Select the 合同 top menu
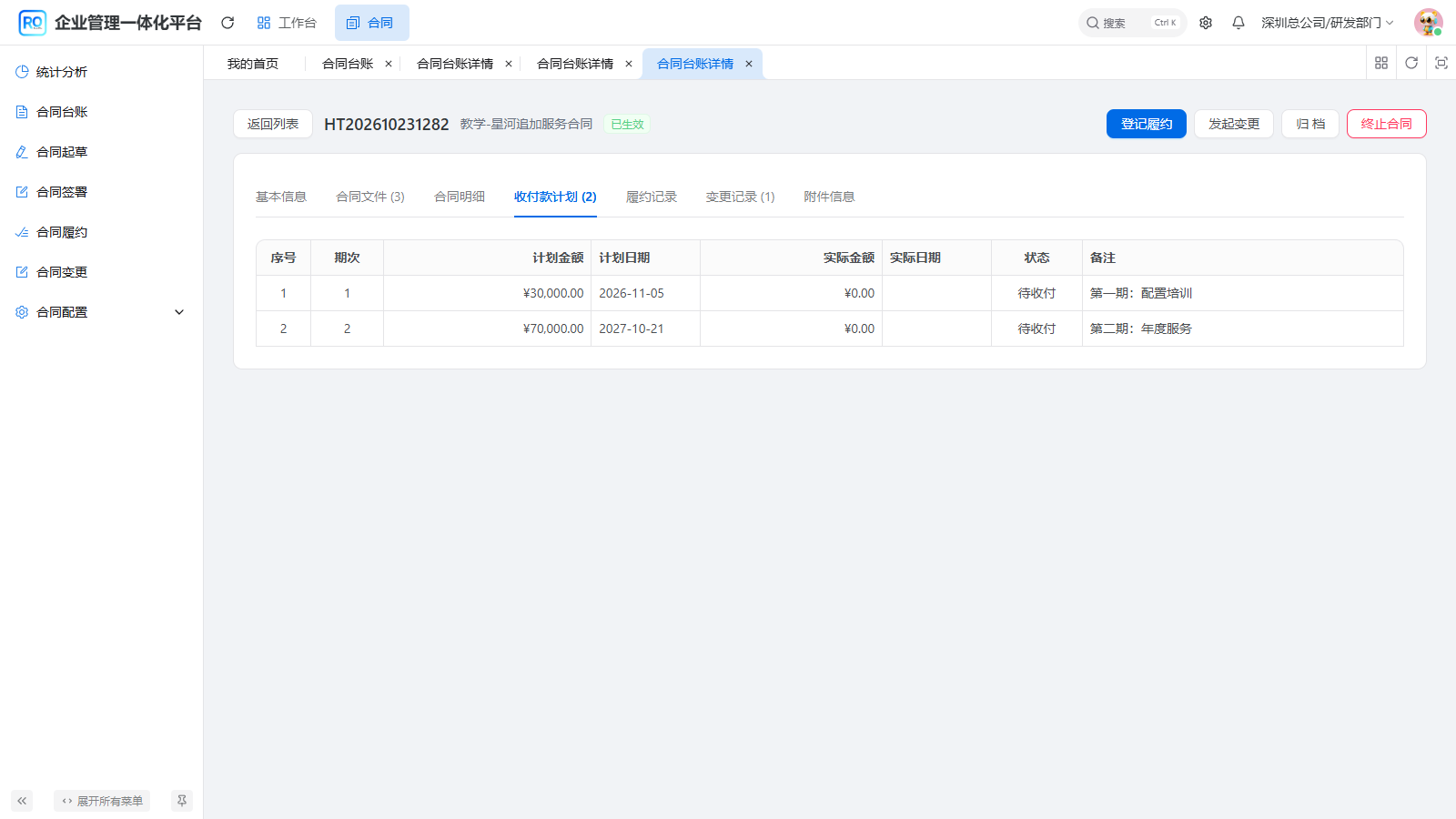1456x819 pixels. tap(371, 23)
